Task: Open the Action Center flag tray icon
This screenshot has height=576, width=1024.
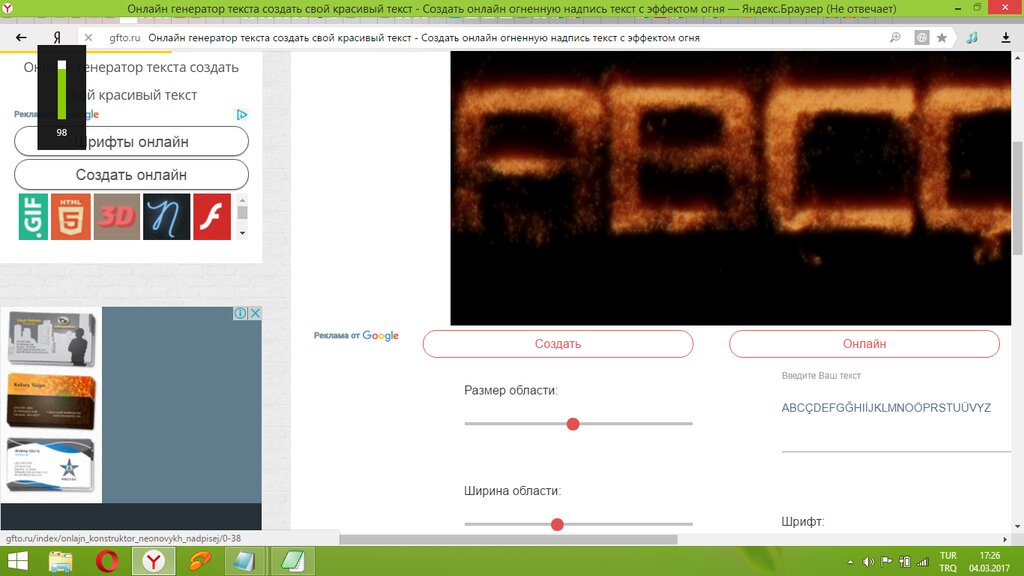Action: (x=886, y=562)
